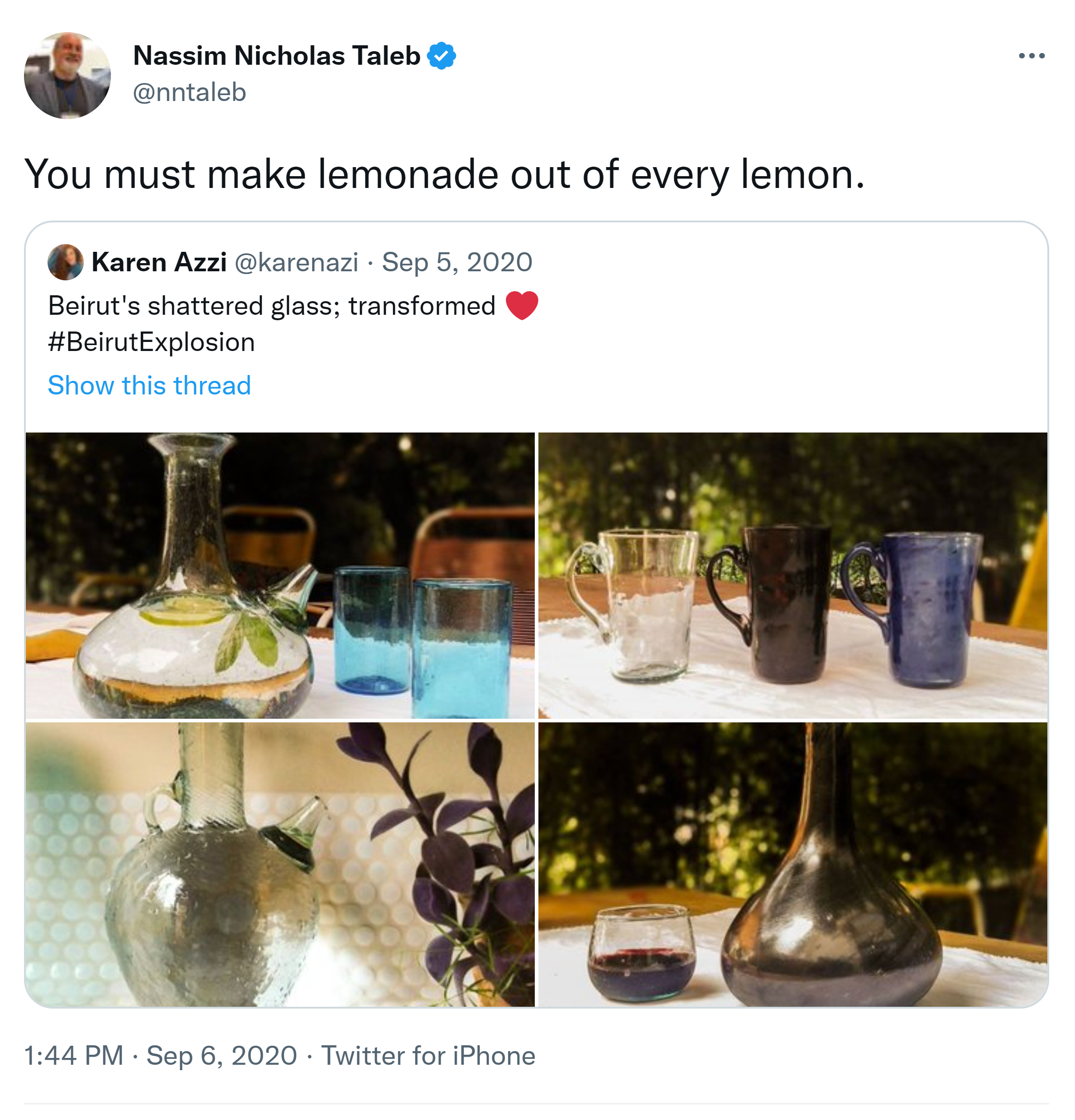Click the quoted text 'Beirut's shattered glass; transformed'
Viewport: 1075px width, 1120px height.
pos(271,306)
